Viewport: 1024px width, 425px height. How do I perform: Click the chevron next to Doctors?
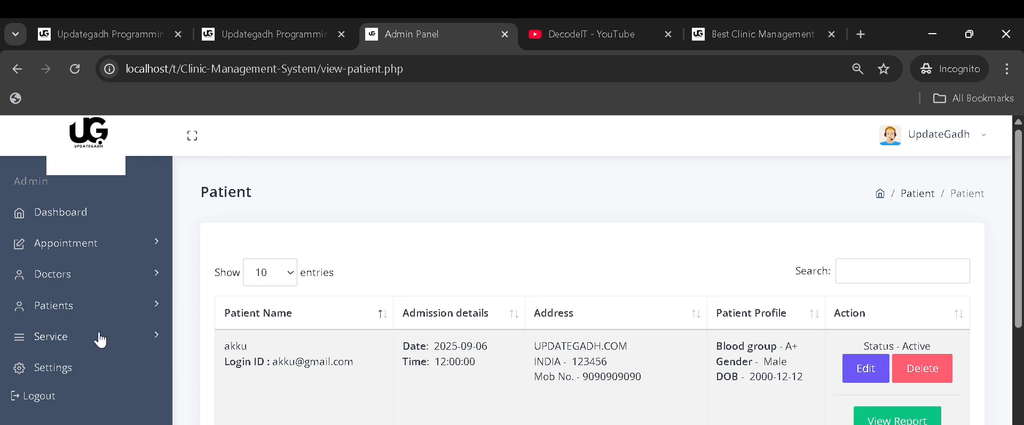(157, 273)
